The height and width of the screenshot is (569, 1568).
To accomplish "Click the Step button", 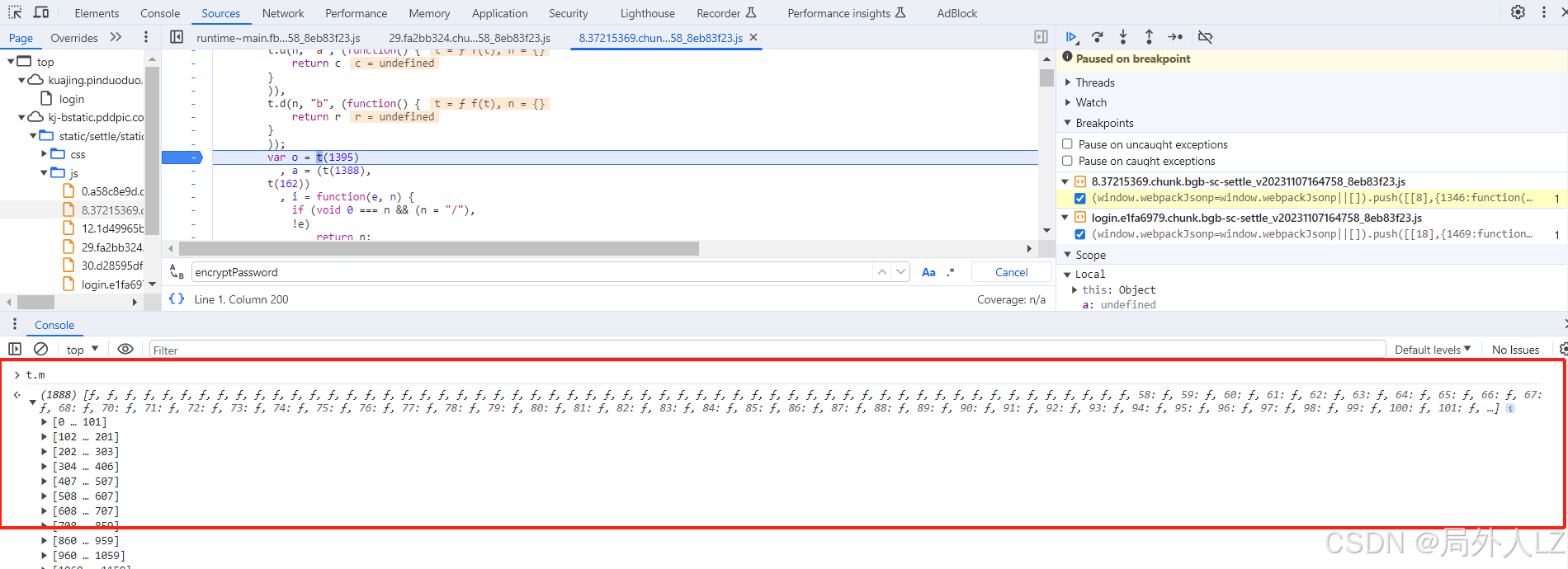I will click(x=1175, y=37).
